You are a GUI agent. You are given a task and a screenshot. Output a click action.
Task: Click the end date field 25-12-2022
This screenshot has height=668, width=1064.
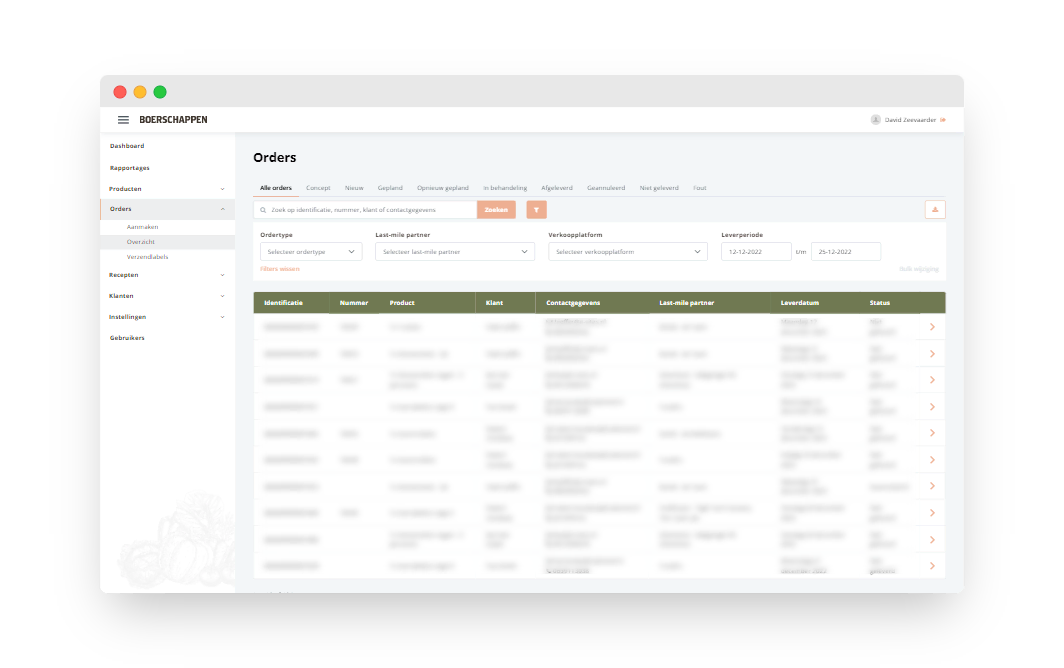(x=846, y=252)
